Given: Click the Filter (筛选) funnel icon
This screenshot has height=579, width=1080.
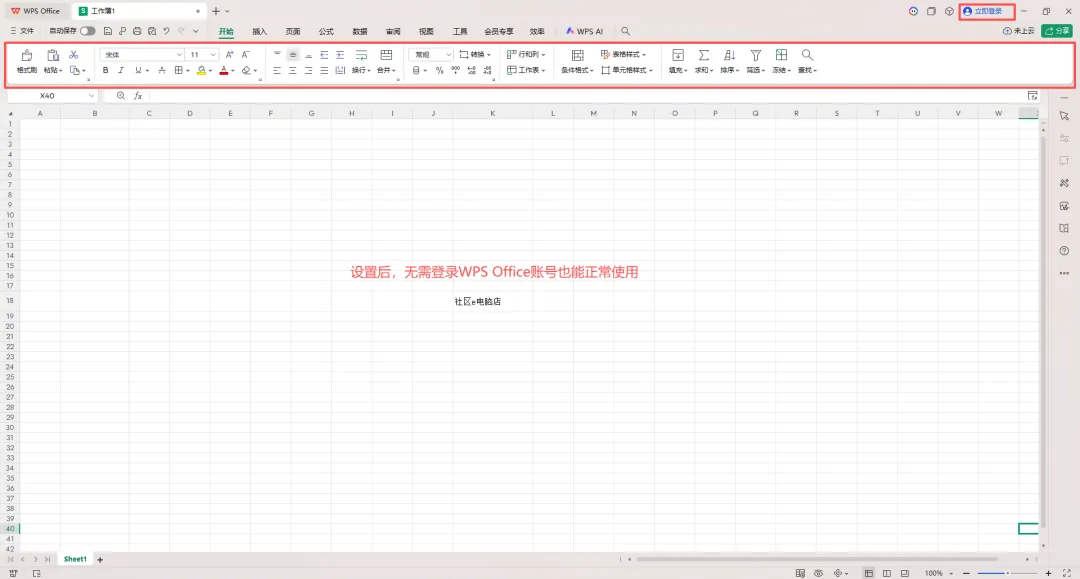Looking at the screenshot, I should (756, 55).
